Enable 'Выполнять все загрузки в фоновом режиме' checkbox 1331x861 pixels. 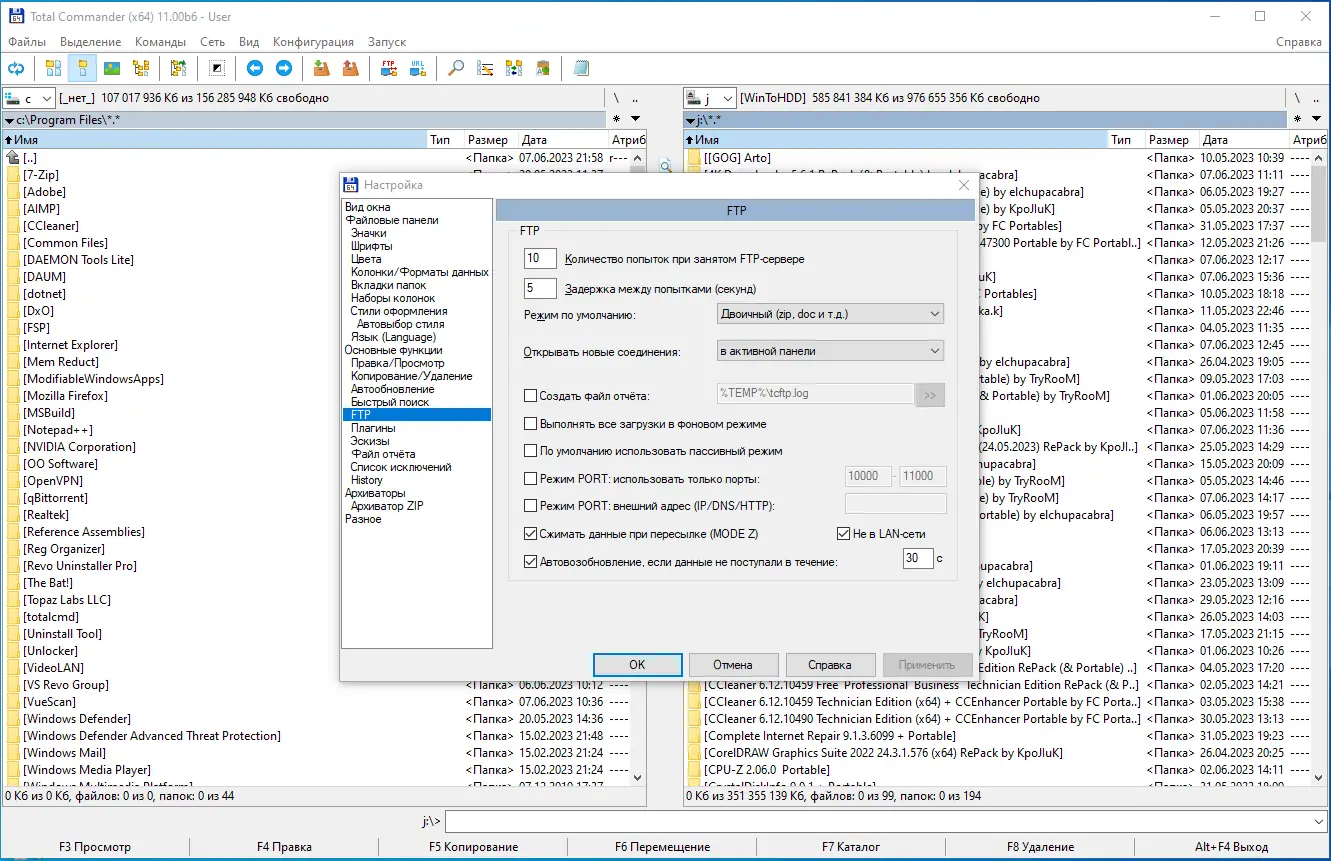pos(531,424)
